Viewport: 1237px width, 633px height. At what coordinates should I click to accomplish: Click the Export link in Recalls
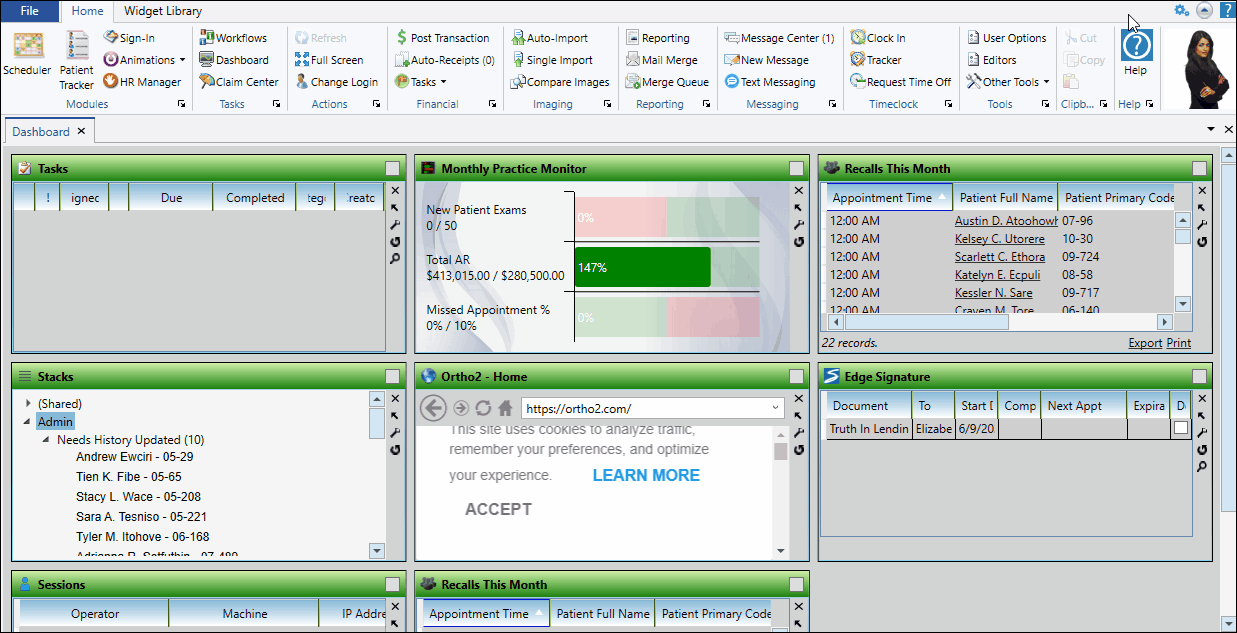[1145, 343]
